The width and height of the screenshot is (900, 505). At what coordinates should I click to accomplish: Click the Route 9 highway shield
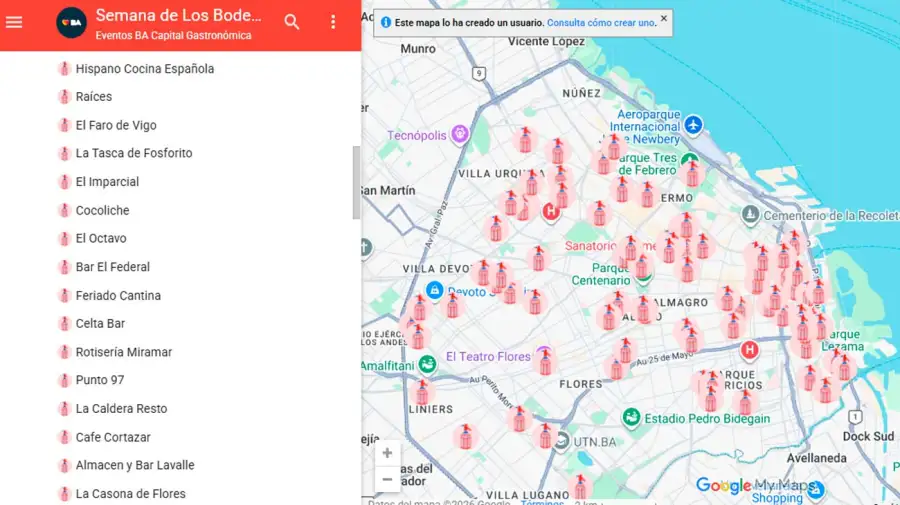pos(479,73)
